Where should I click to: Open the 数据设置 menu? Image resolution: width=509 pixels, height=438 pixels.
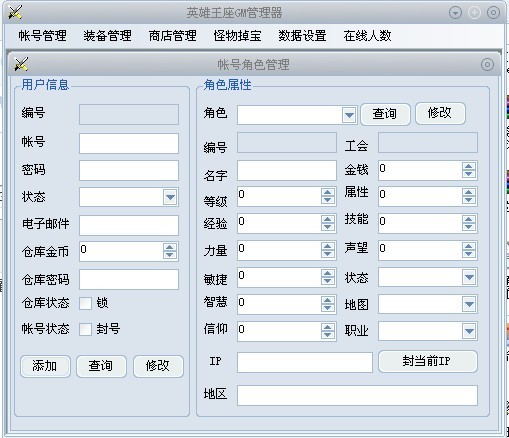(302, 36)
